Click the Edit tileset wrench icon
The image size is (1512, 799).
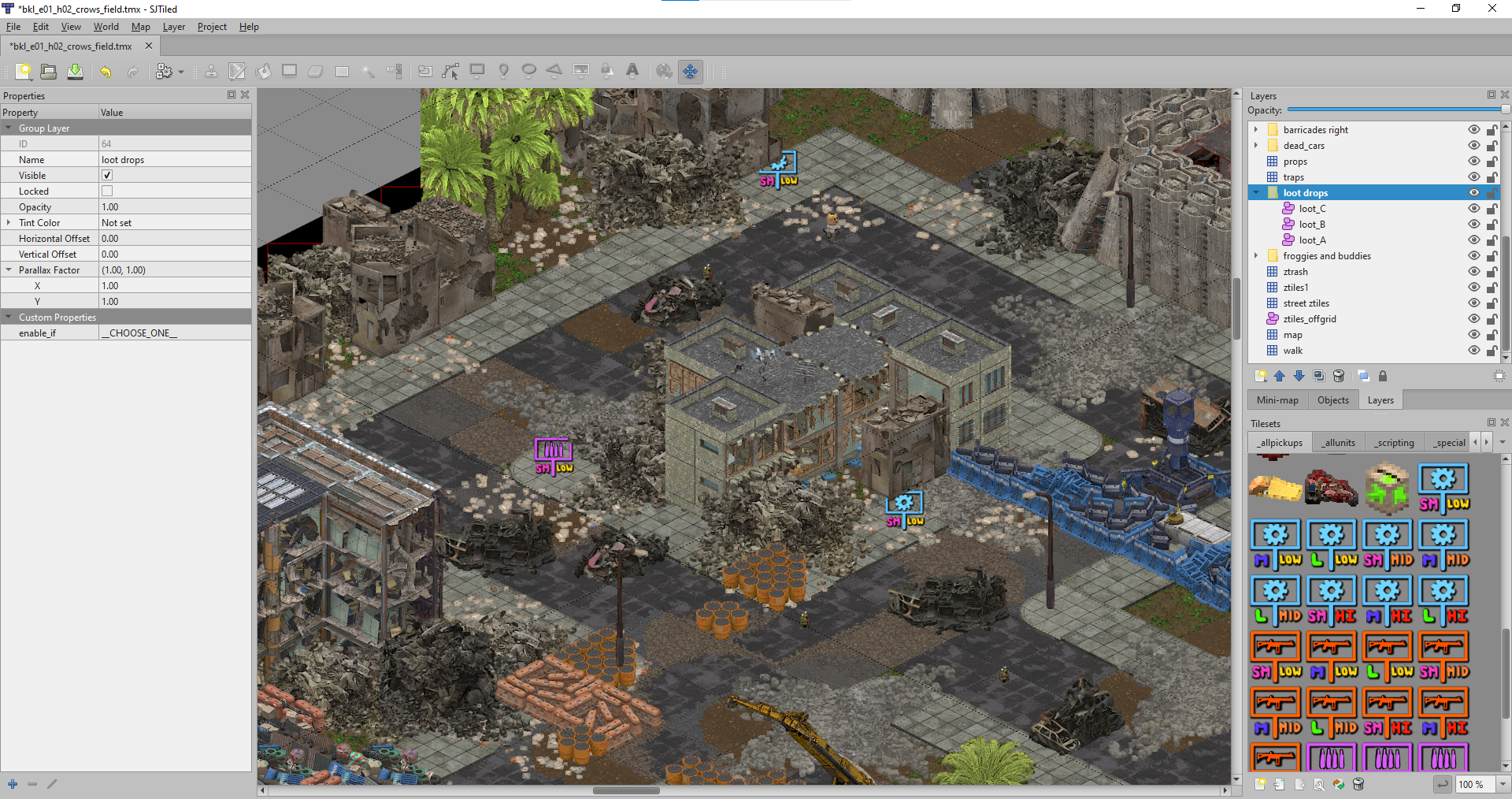1319,784
